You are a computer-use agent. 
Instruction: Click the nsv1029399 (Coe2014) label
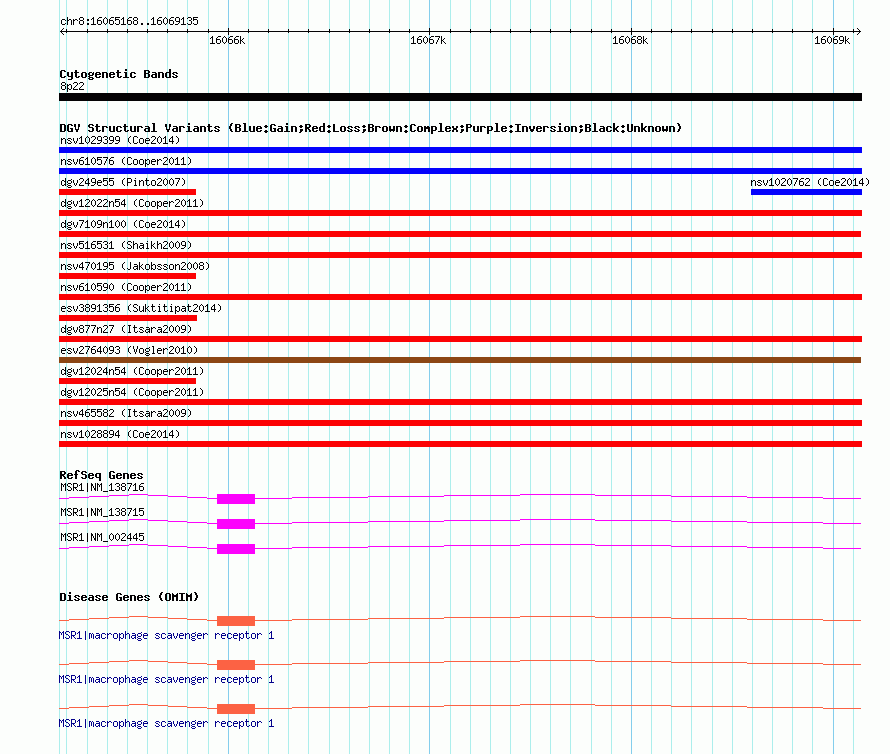point(120,140)
